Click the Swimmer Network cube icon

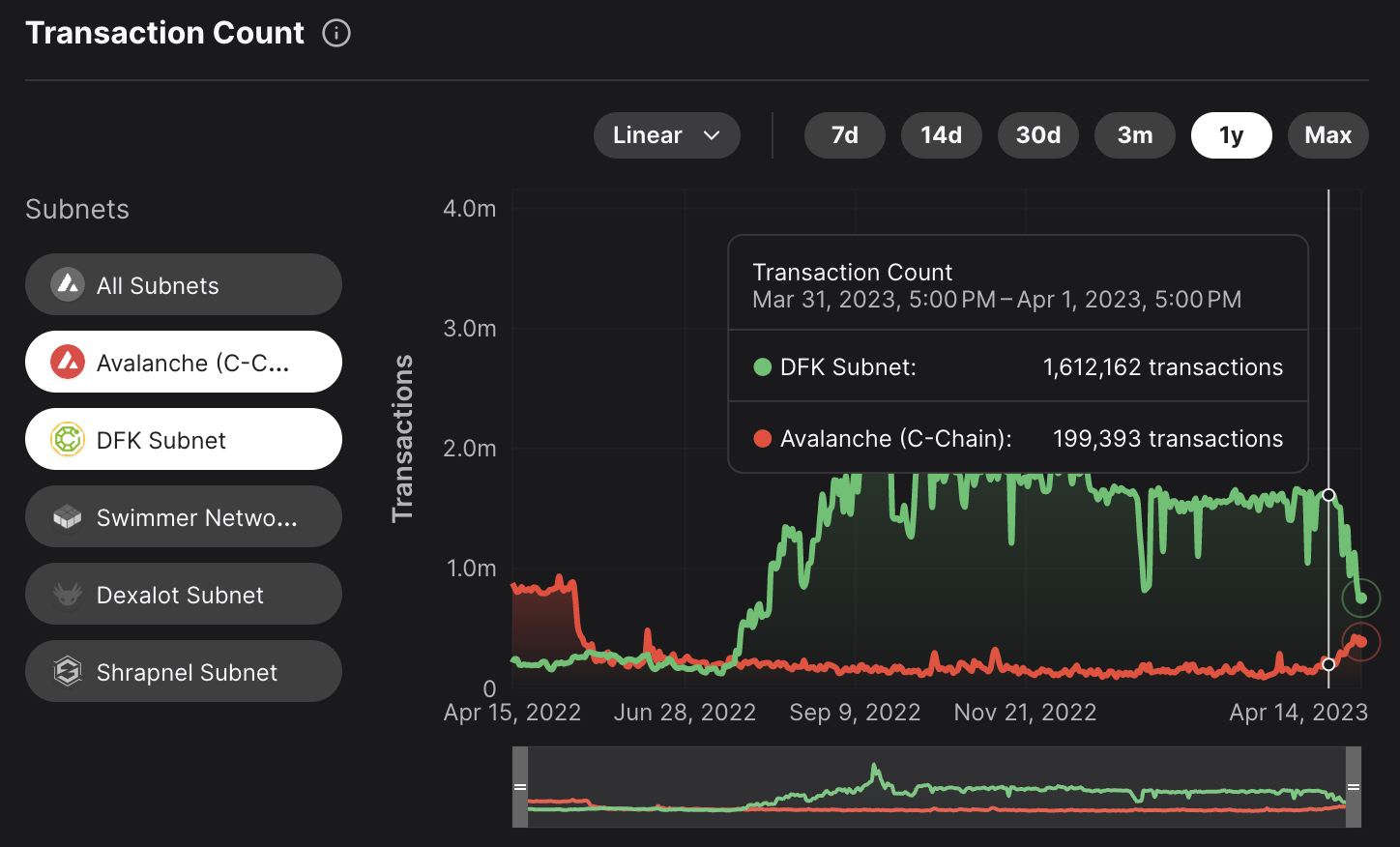[x=68, y=517]
